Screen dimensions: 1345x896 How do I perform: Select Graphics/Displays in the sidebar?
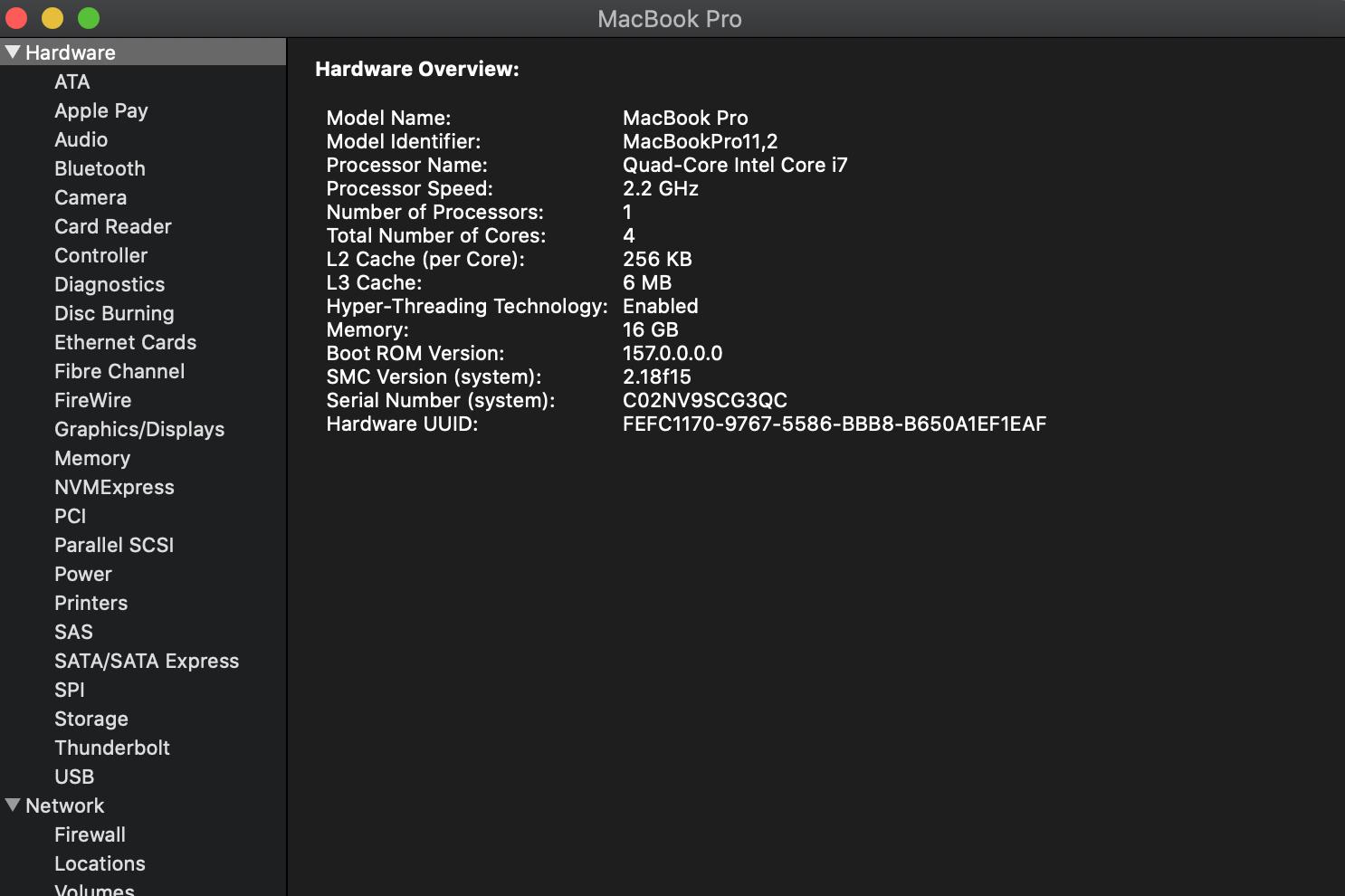(x=139, y=430)
